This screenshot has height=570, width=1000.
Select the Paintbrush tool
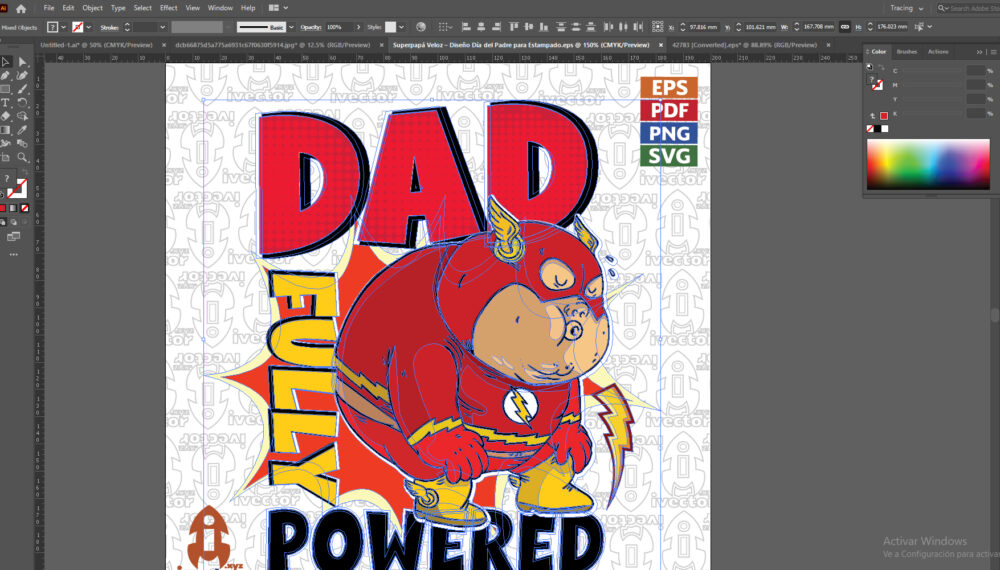click(x=22, y=89)
